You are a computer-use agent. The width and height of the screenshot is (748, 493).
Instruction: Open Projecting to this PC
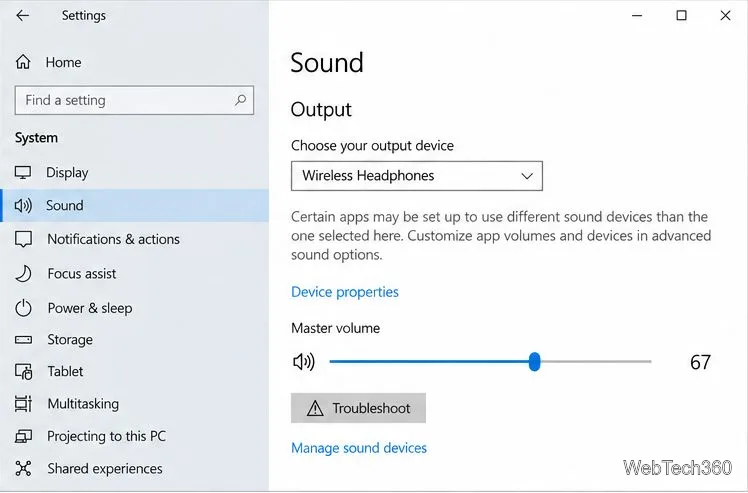[x=106, y=436]
